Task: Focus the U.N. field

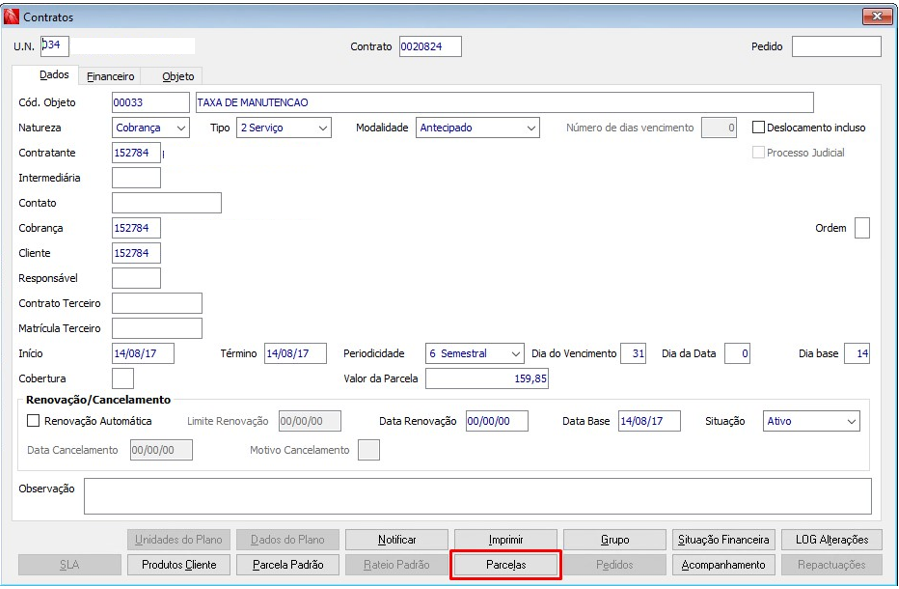Action: (54, 46)
